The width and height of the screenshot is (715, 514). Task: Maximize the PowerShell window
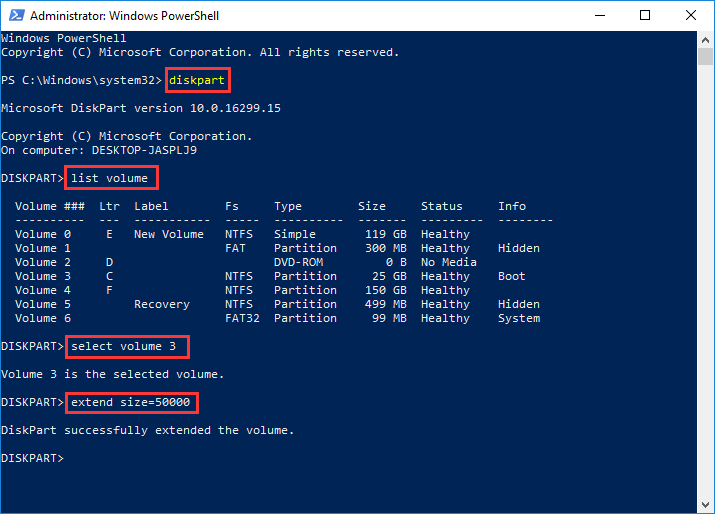click(645, 15)
